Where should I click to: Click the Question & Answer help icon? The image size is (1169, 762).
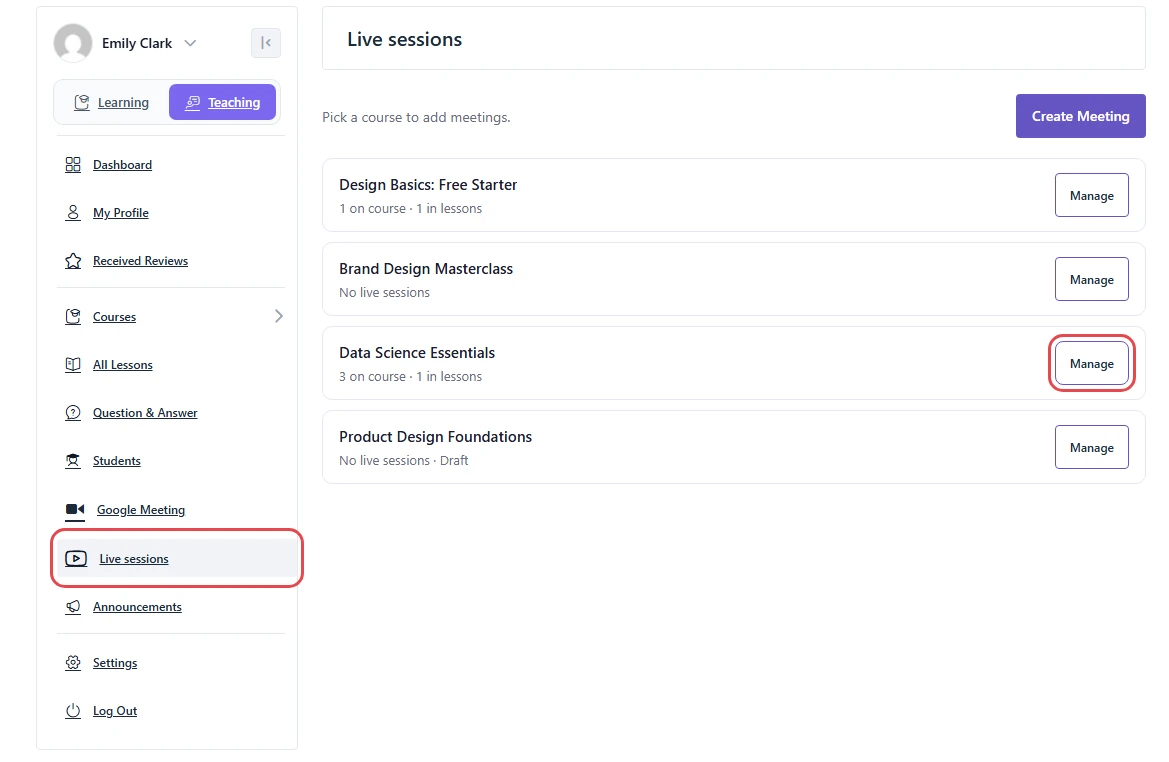pyautogui.click(x=73, y=413)
